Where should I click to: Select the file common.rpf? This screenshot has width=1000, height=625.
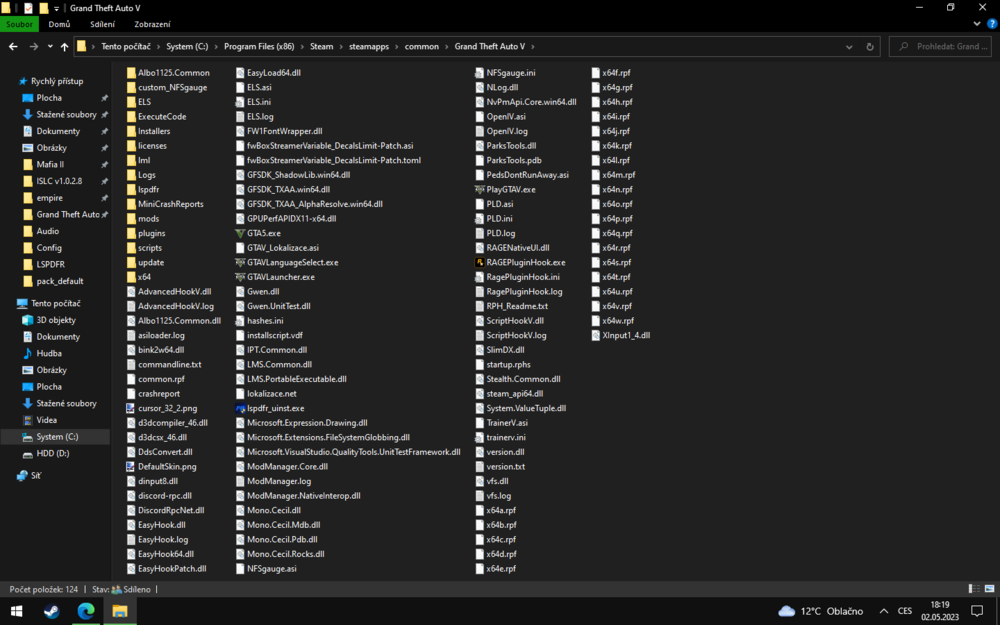pos(161,379)
